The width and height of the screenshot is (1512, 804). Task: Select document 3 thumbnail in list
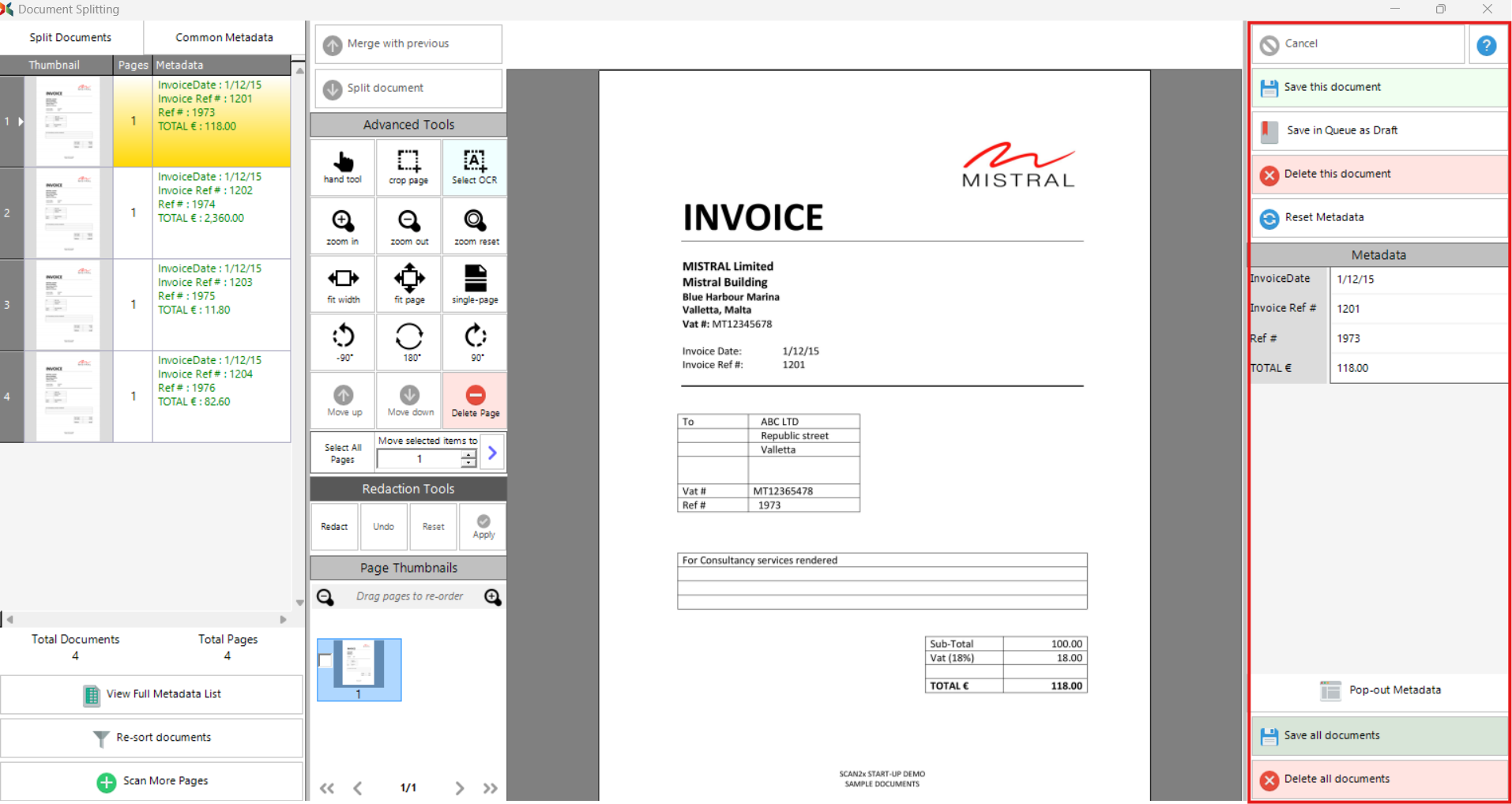coord(68,305)
